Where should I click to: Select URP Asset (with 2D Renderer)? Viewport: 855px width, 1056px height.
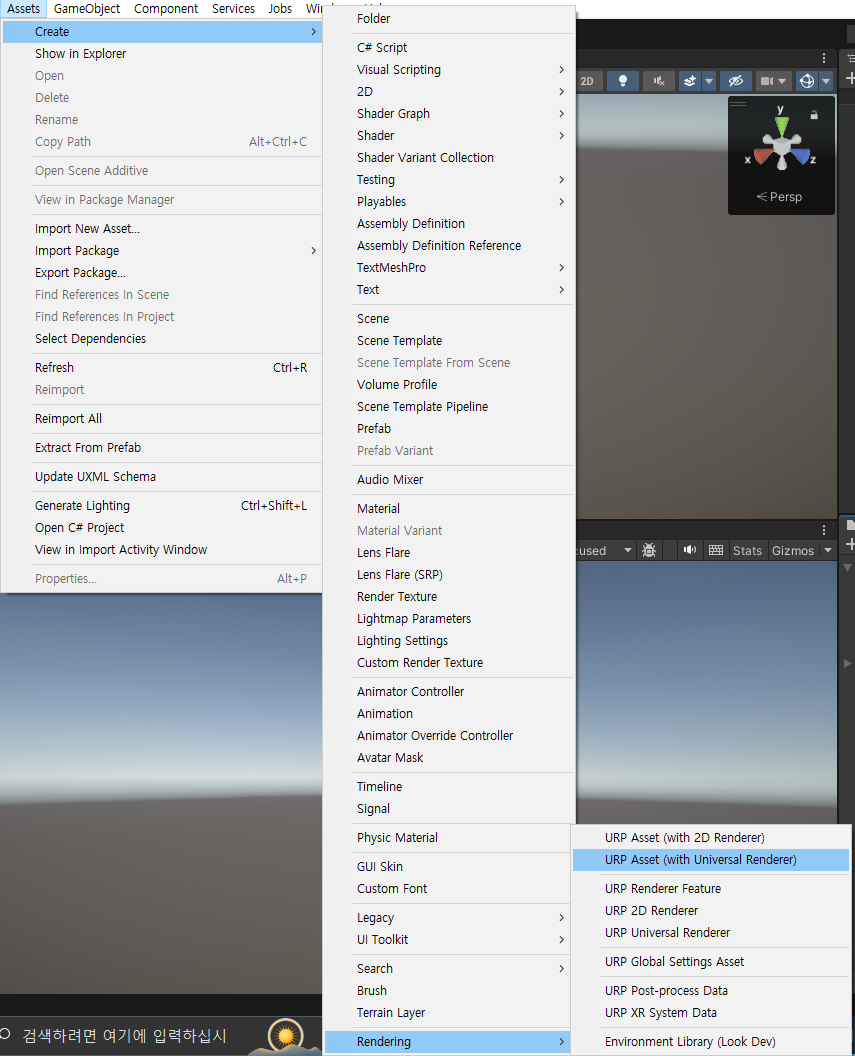coord(711,838)
